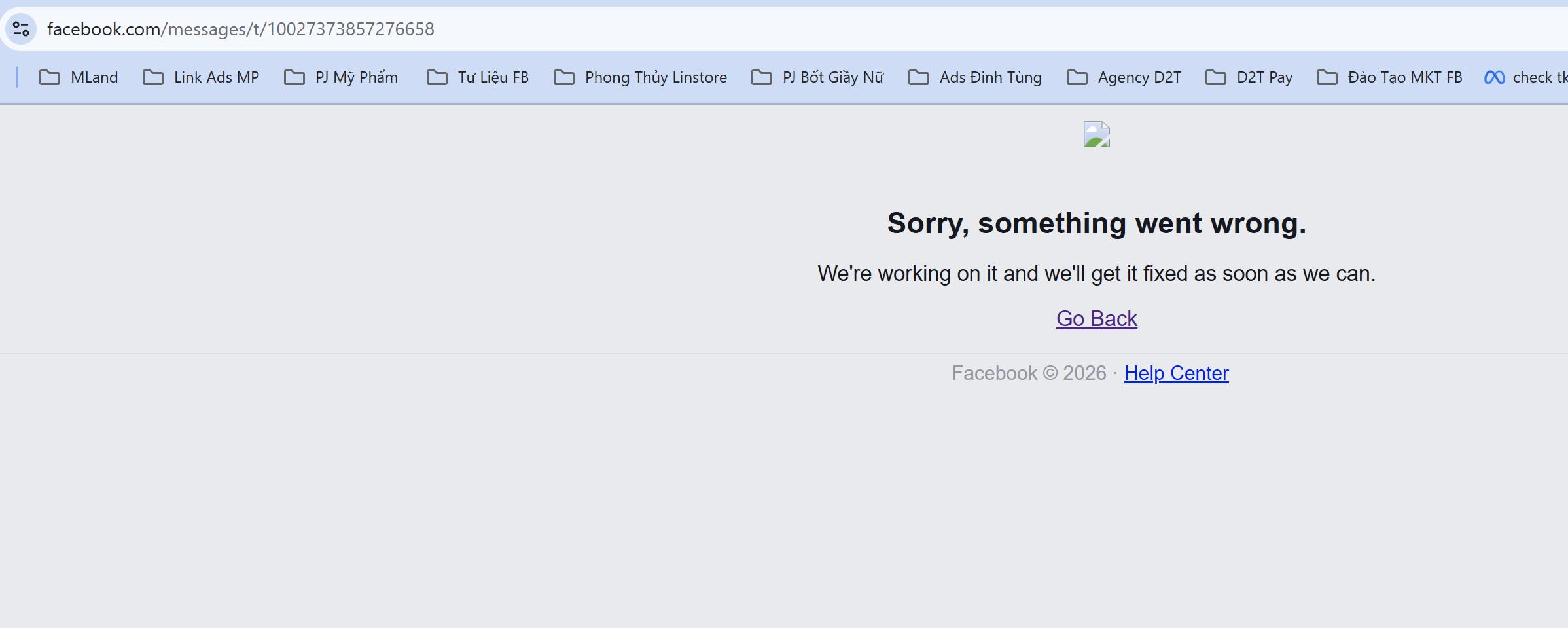The height and width of the screenshot is (628, 1568).
Task: Expand the PJ Mỹ Phẩm bookmark folder
Action: coord(341,77)
